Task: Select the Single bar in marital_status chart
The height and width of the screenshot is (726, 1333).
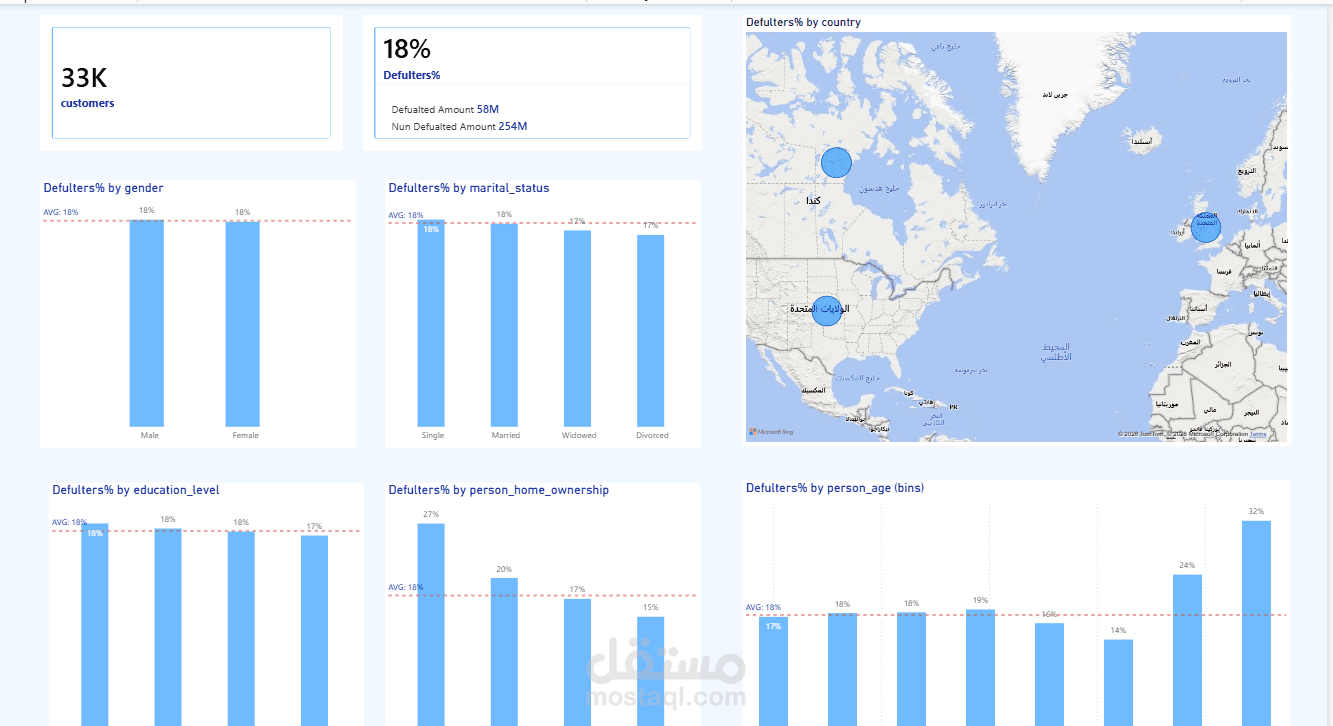Action: pyautogui.click(x=431, y=324)
